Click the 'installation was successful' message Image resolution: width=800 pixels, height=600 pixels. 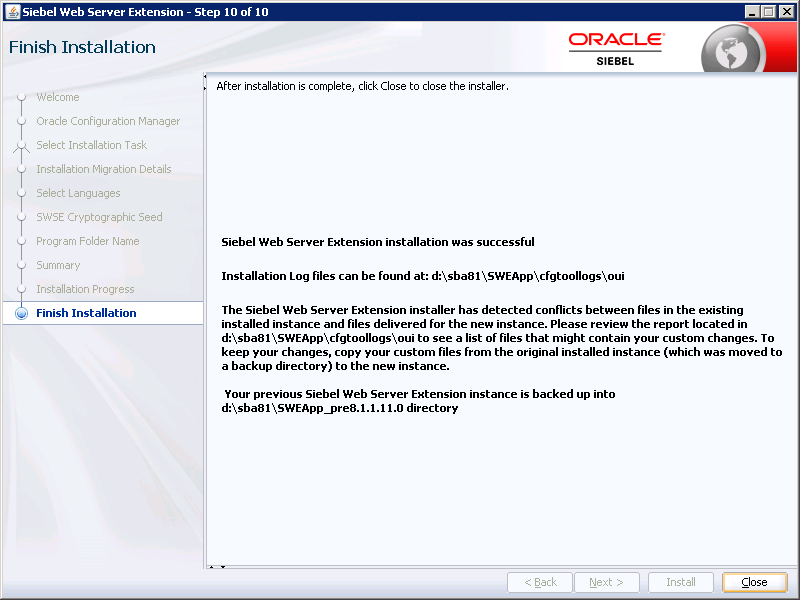tap(378, 242)
